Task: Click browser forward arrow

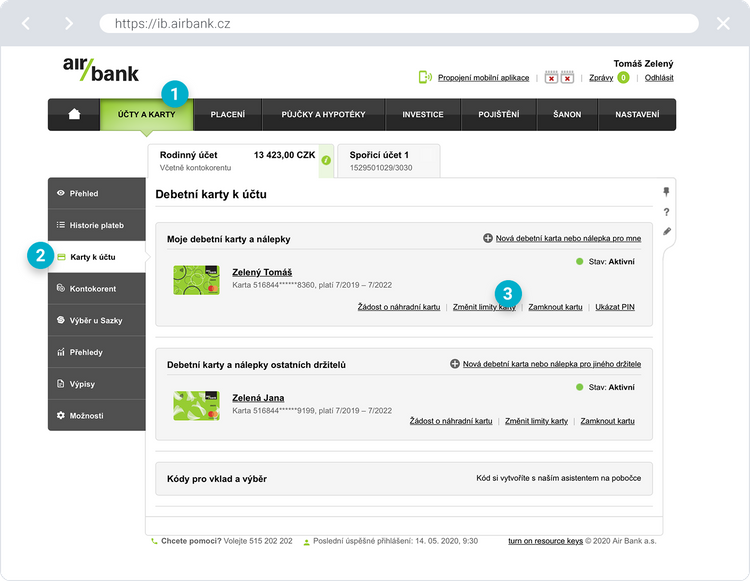Action: click(x=68, y=23)
